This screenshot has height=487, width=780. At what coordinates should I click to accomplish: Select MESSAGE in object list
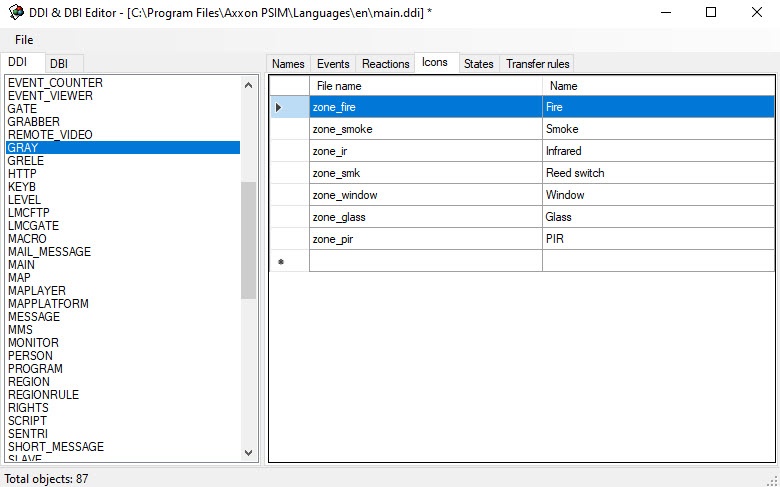123,316
